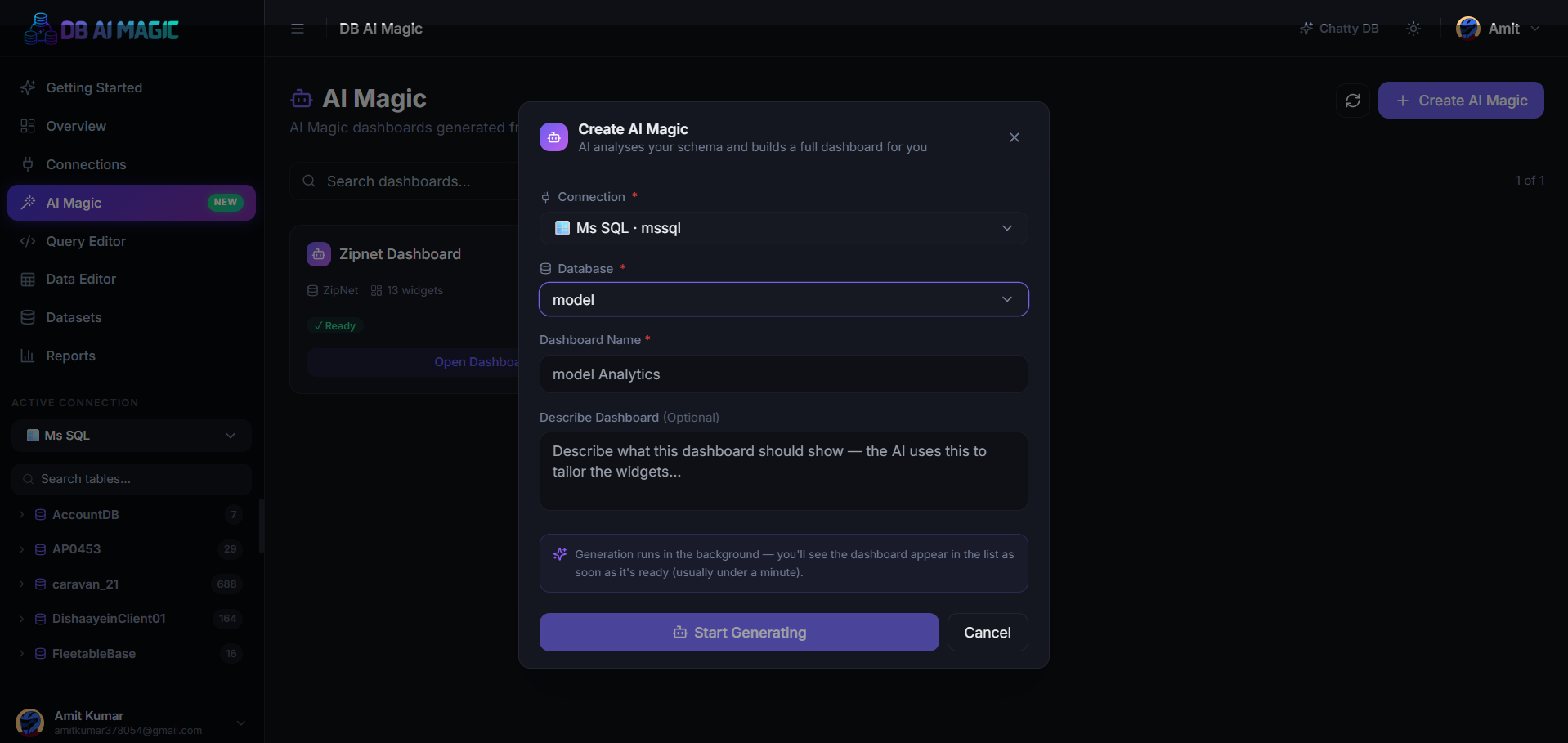Click Start Generating button
Image resolution: width=1568 pixels, height=743 pixels.
click(739, 633)
